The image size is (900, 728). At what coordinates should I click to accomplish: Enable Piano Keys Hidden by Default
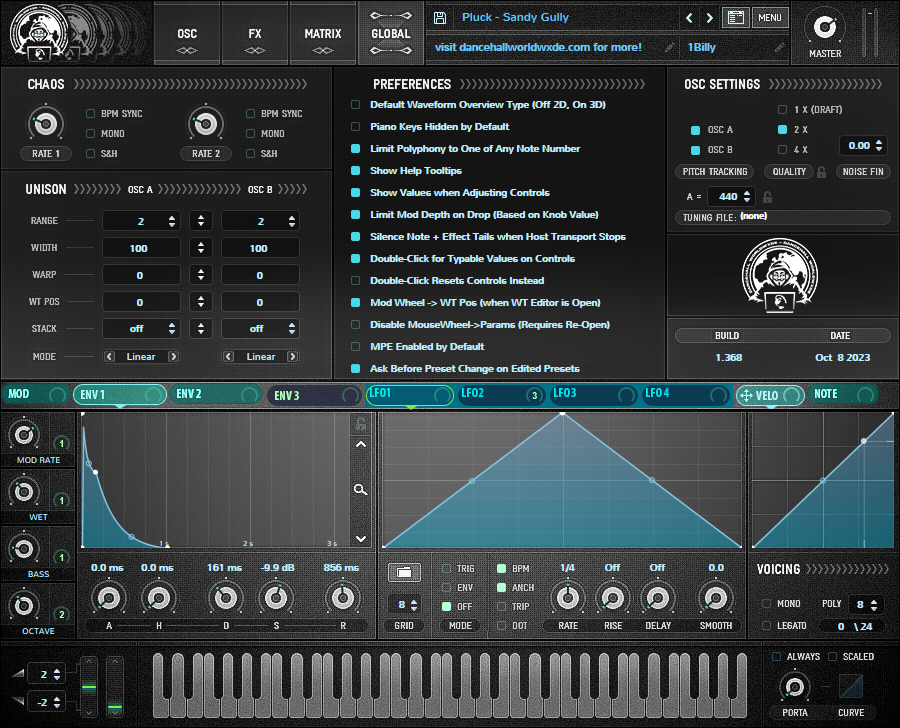pyautogui.click(x=355, y=127)
